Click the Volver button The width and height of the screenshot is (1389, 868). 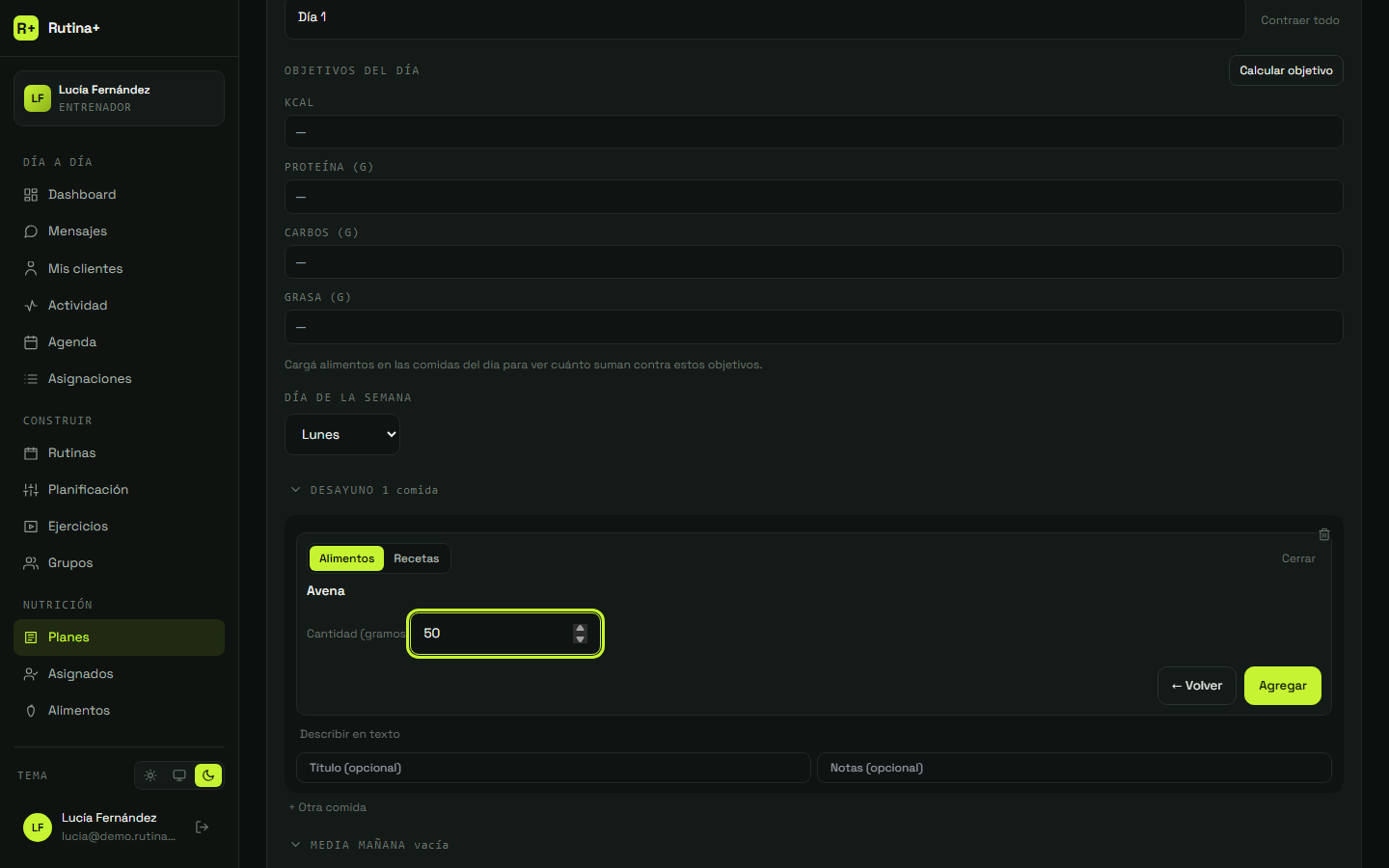click(x=1197, y=686)
